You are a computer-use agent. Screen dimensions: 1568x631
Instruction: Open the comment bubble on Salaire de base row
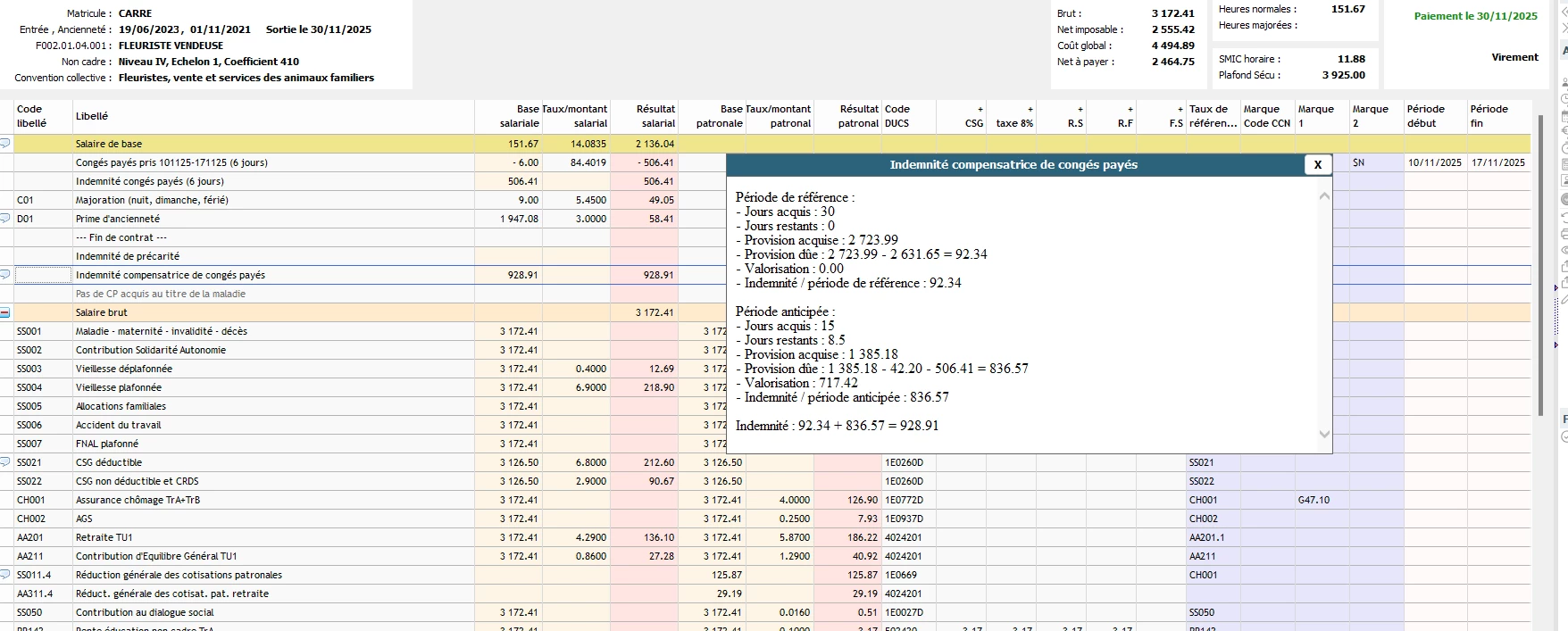(x=5, y=144)
